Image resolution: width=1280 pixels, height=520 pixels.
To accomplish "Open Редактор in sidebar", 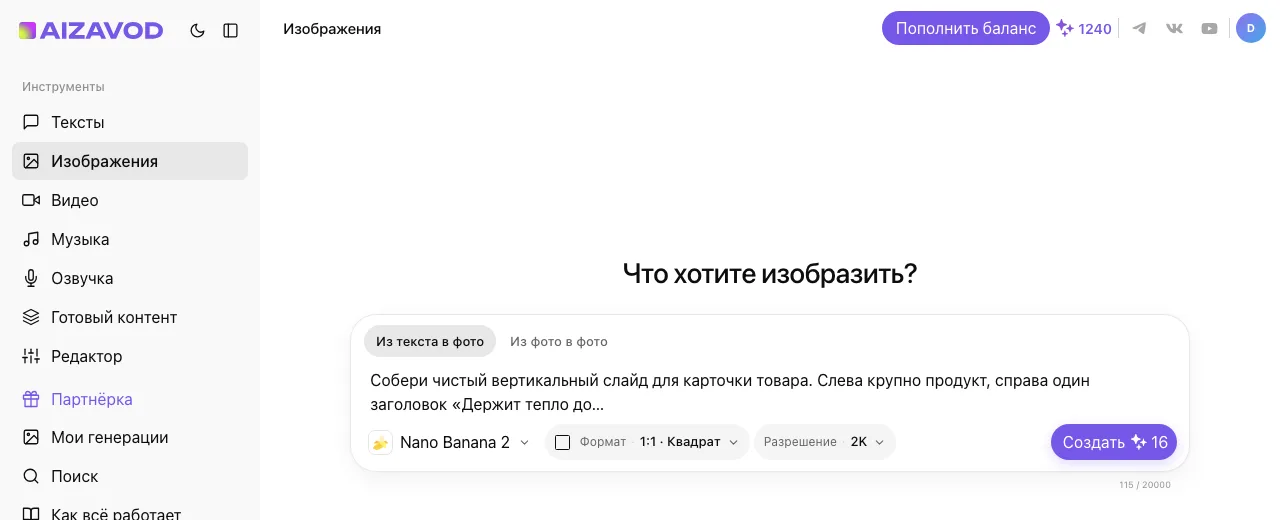I will [x=130, y=356].
